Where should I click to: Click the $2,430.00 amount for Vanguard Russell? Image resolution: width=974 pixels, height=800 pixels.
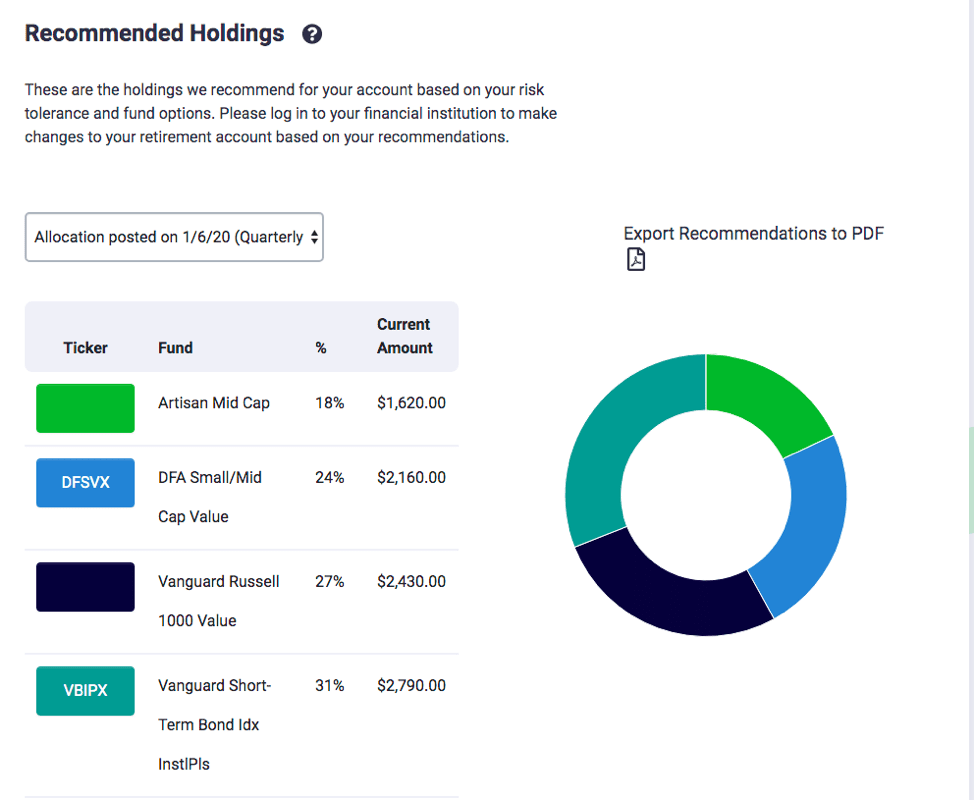pyautogui.click(x=411, y=581)
